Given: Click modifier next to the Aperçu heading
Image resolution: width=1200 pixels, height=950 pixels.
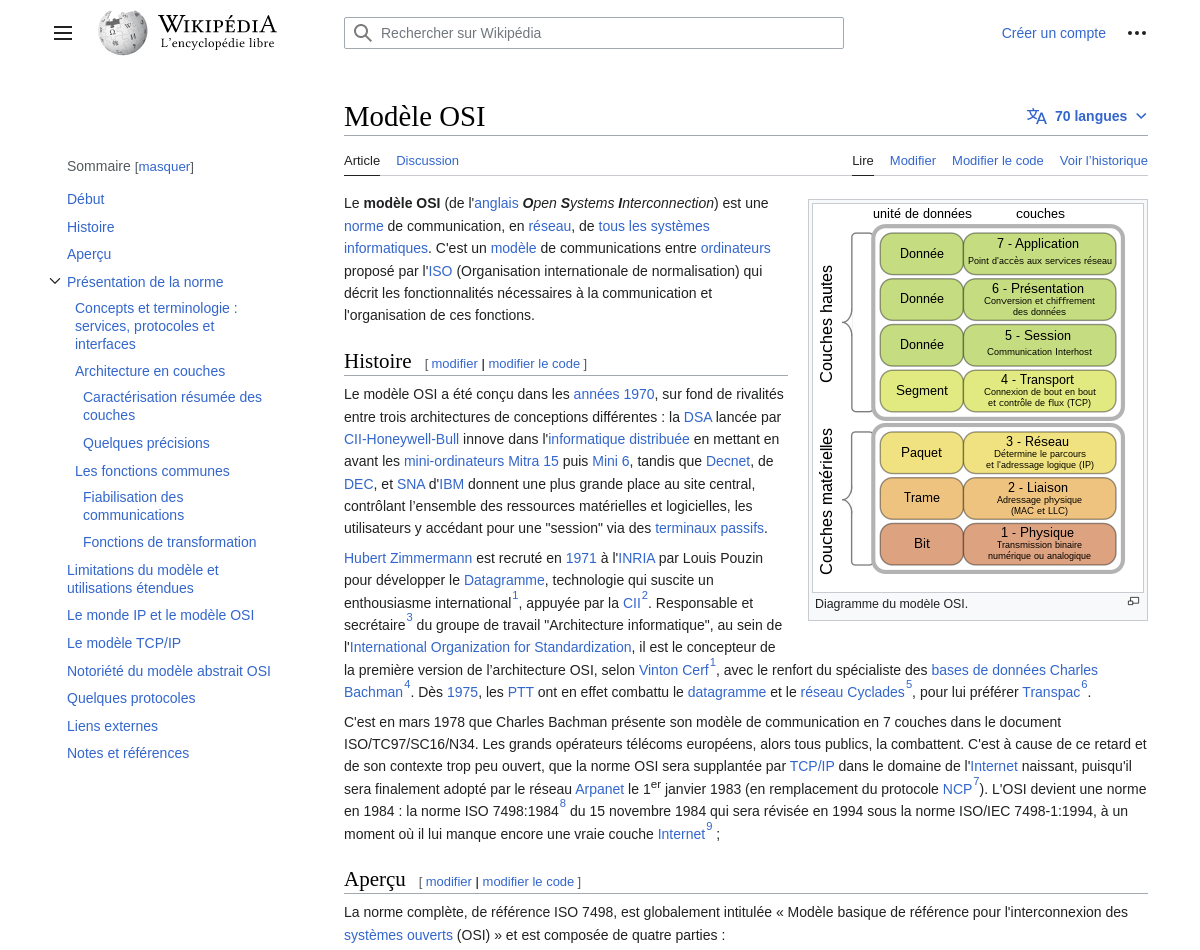Looking at the screenshot, I should click(x=449, y=882).
